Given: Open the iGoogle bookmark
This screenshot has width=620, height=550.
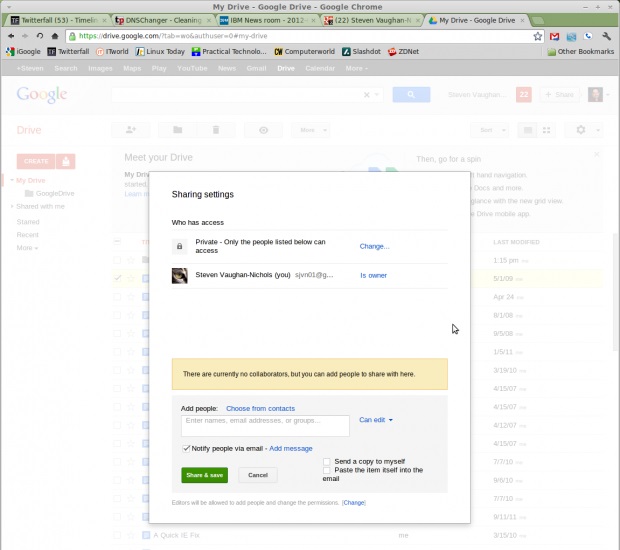Looking at the screenshot, I should 23,51.
